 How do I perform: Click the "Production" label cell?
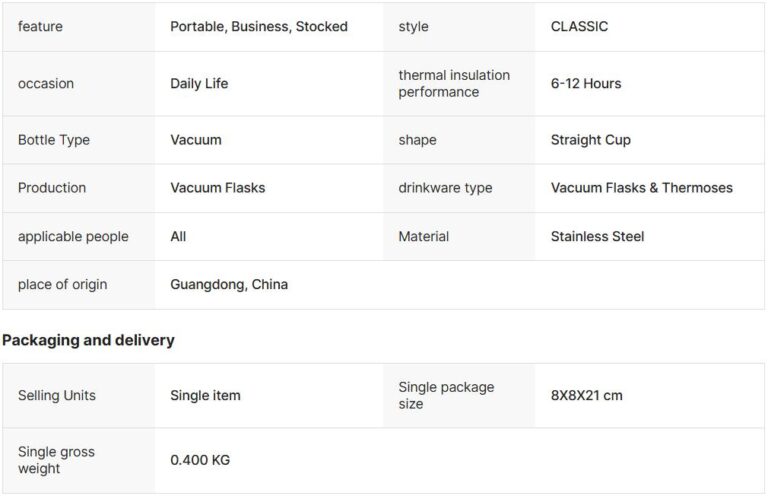tap(52, 188)
